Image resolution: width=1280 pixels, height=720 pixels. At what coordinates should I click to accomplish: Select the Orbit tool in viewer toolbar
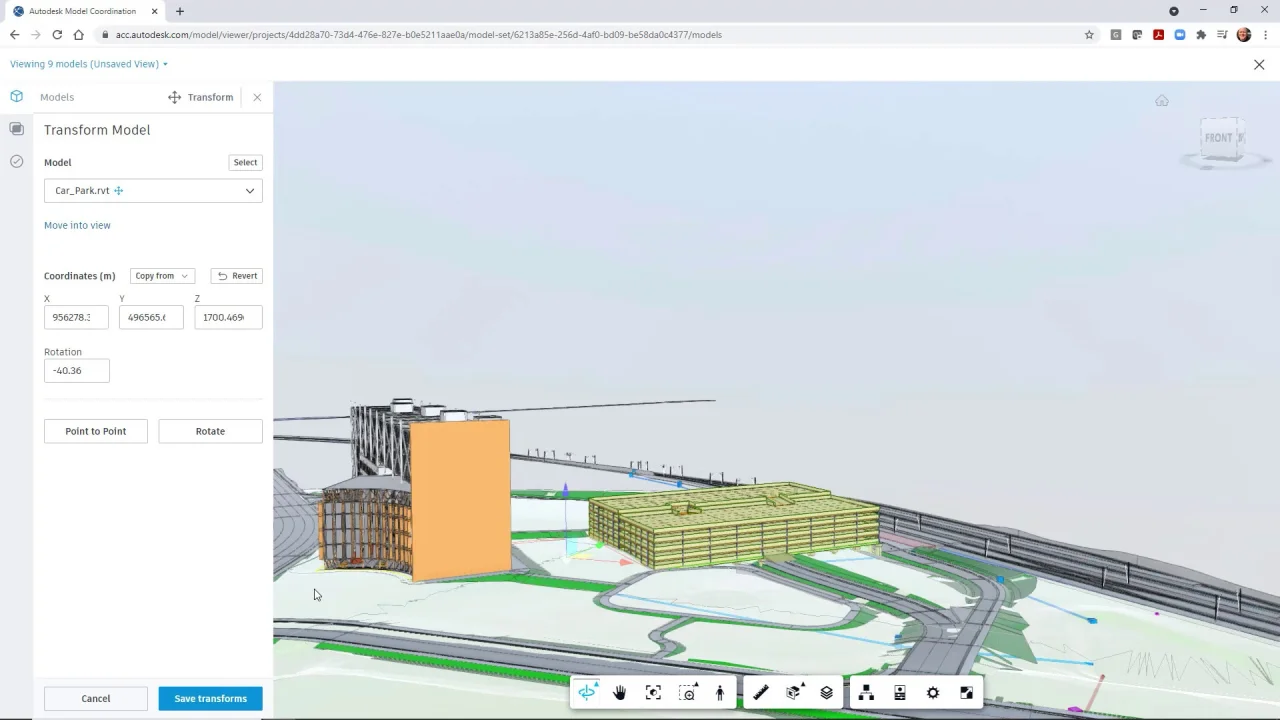pyautogui.click(x=587, y=693)
